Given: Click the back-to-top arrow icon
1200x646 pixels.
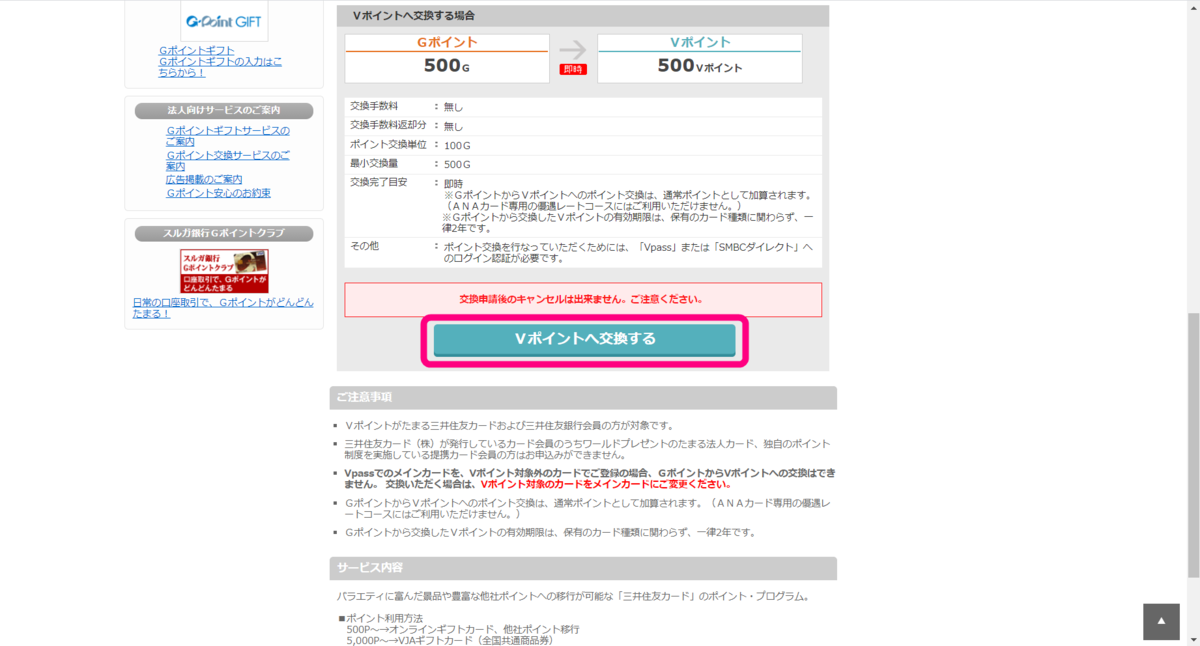Looking at the screenshot, I should (1161, 621).
